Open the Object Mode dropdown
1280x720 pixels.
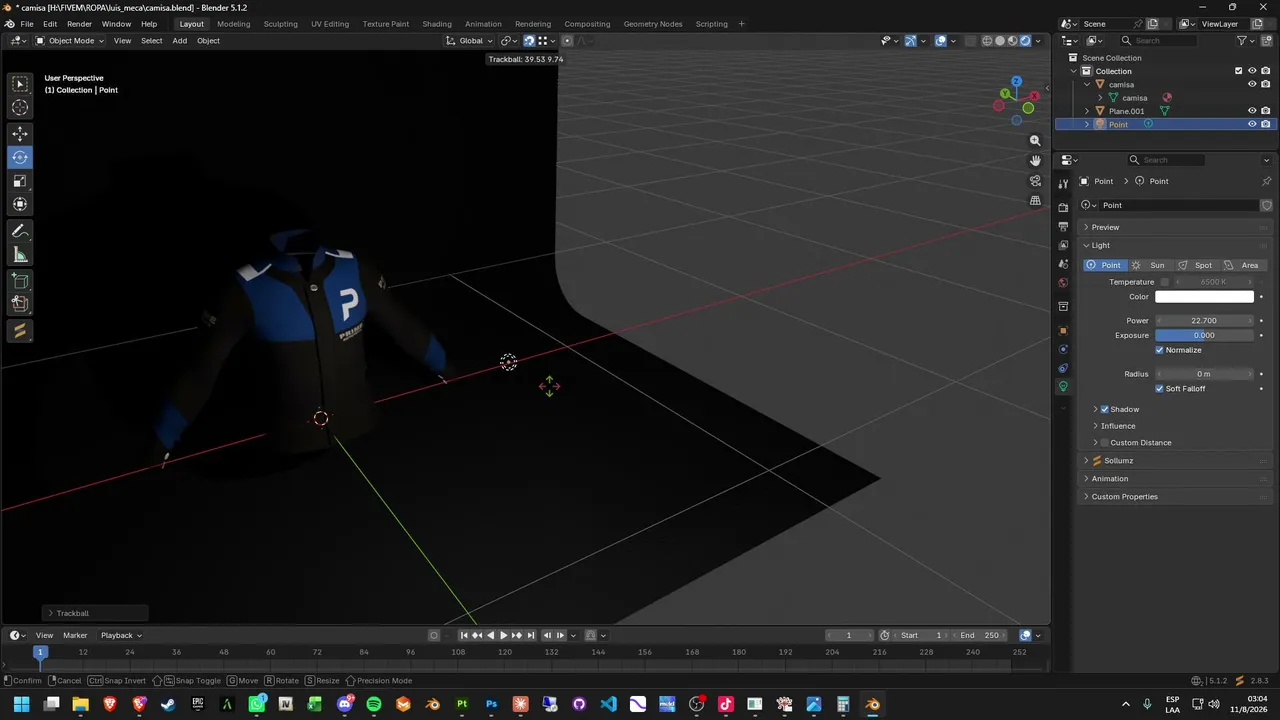point(70,41)
